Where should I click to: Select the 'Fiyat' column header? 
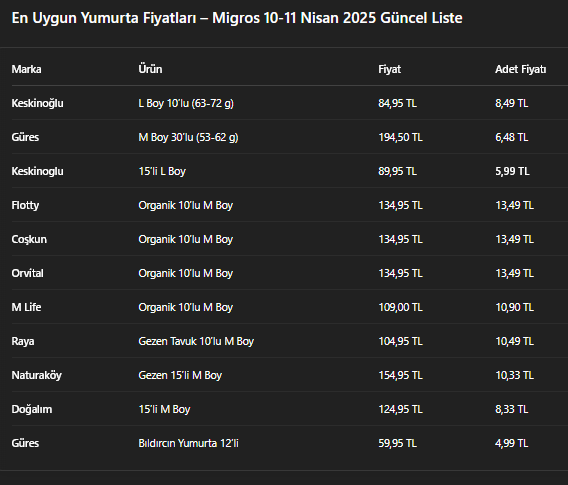click(x=389, y=69)
